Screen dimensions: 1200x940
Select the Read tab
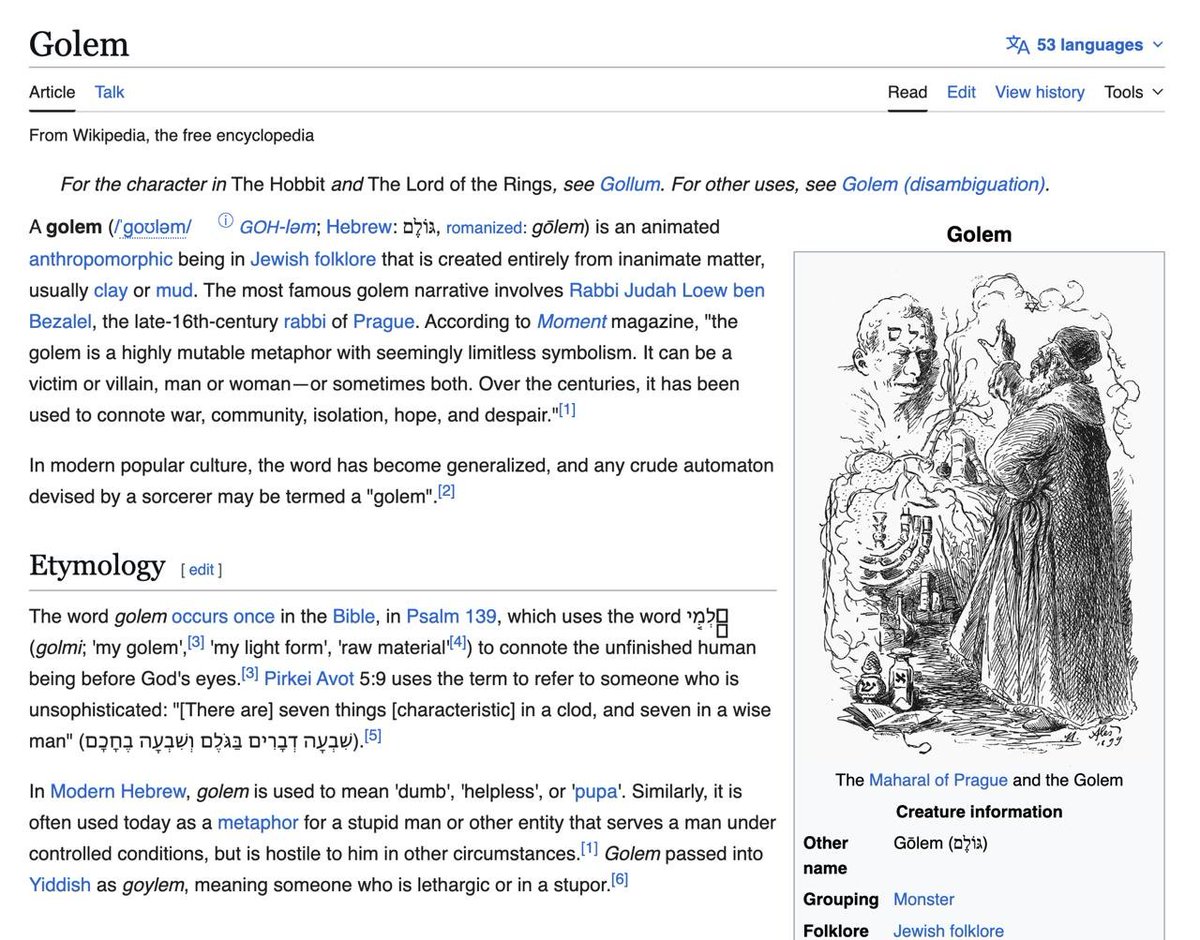point(907,92)
